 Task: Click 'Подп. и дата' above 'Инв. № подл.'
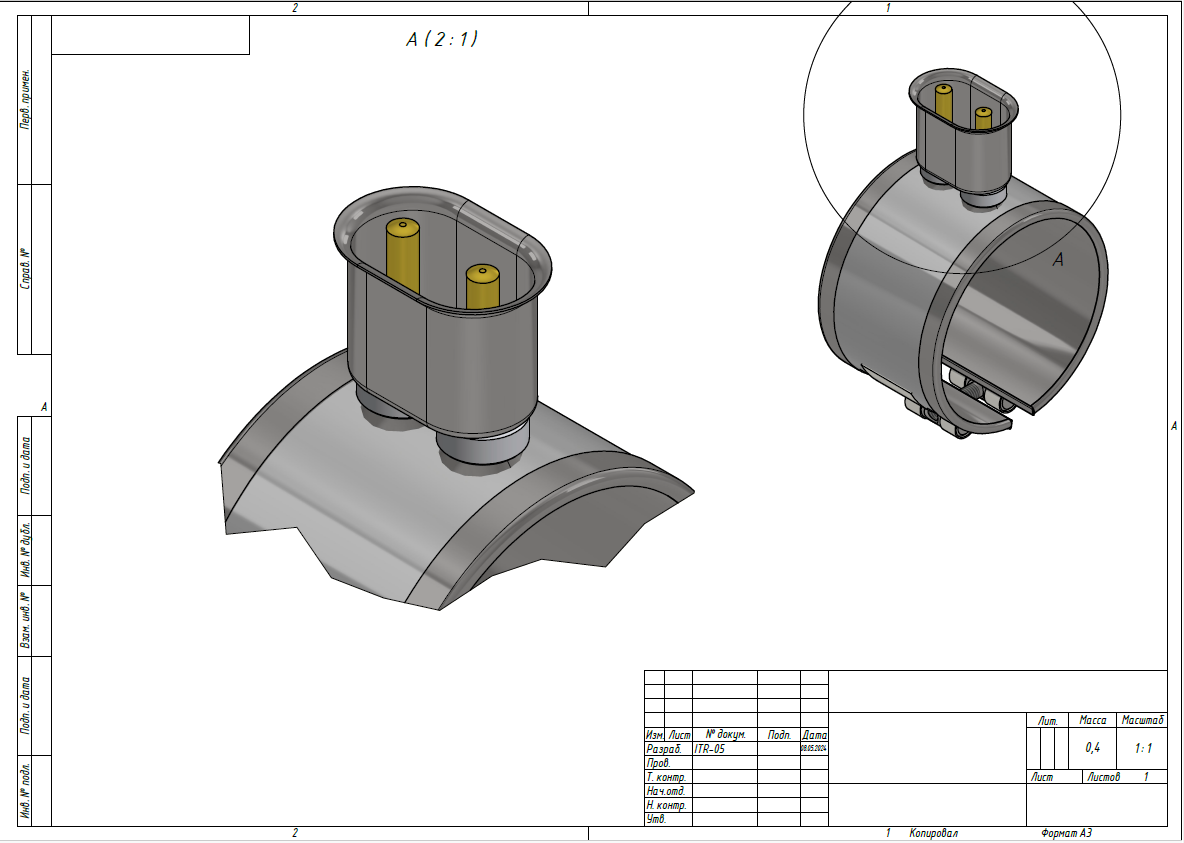(x=26, y=706)
